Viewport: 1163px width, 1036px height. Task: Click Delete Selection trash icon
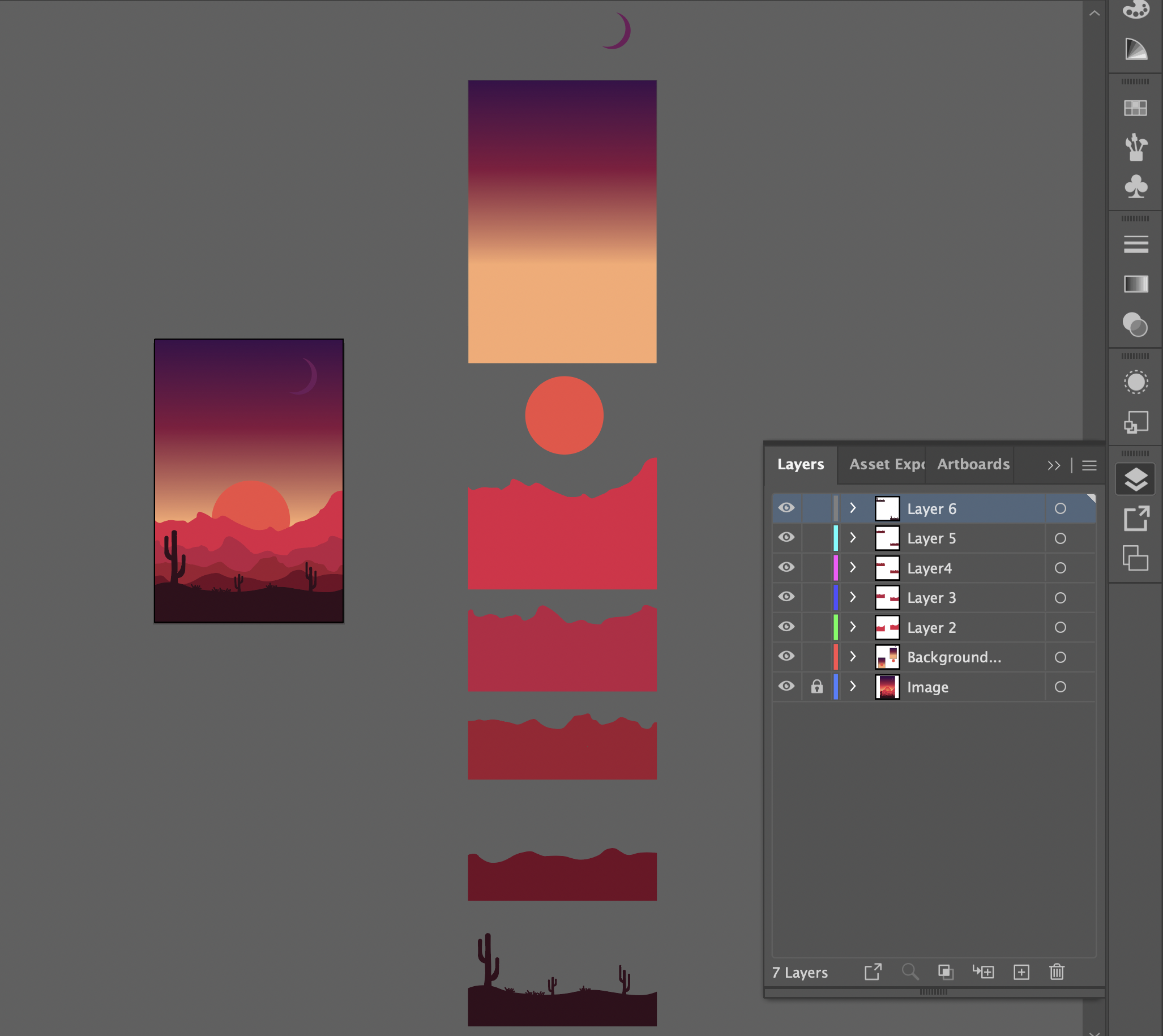(1057, 972)
